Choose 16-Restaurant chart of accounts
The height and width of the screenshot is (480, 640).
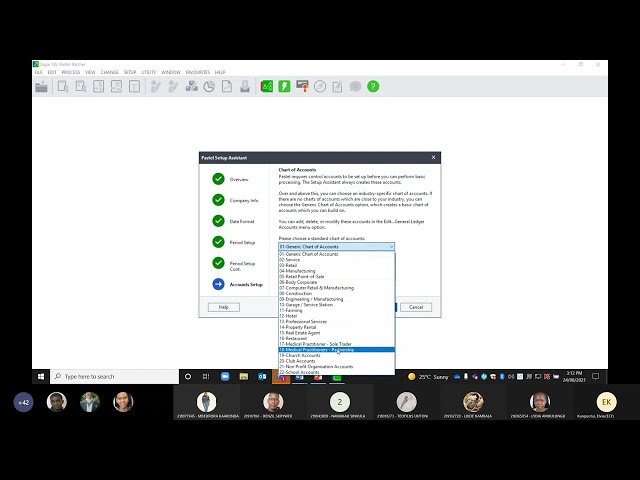coord(337,338)
